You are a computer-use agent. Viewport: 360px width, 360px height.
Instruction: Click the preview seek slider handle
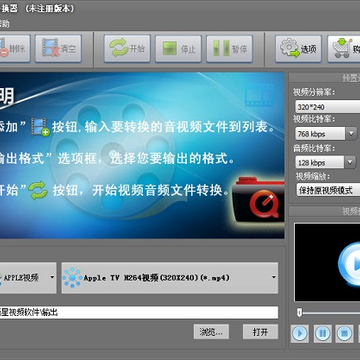300,313
